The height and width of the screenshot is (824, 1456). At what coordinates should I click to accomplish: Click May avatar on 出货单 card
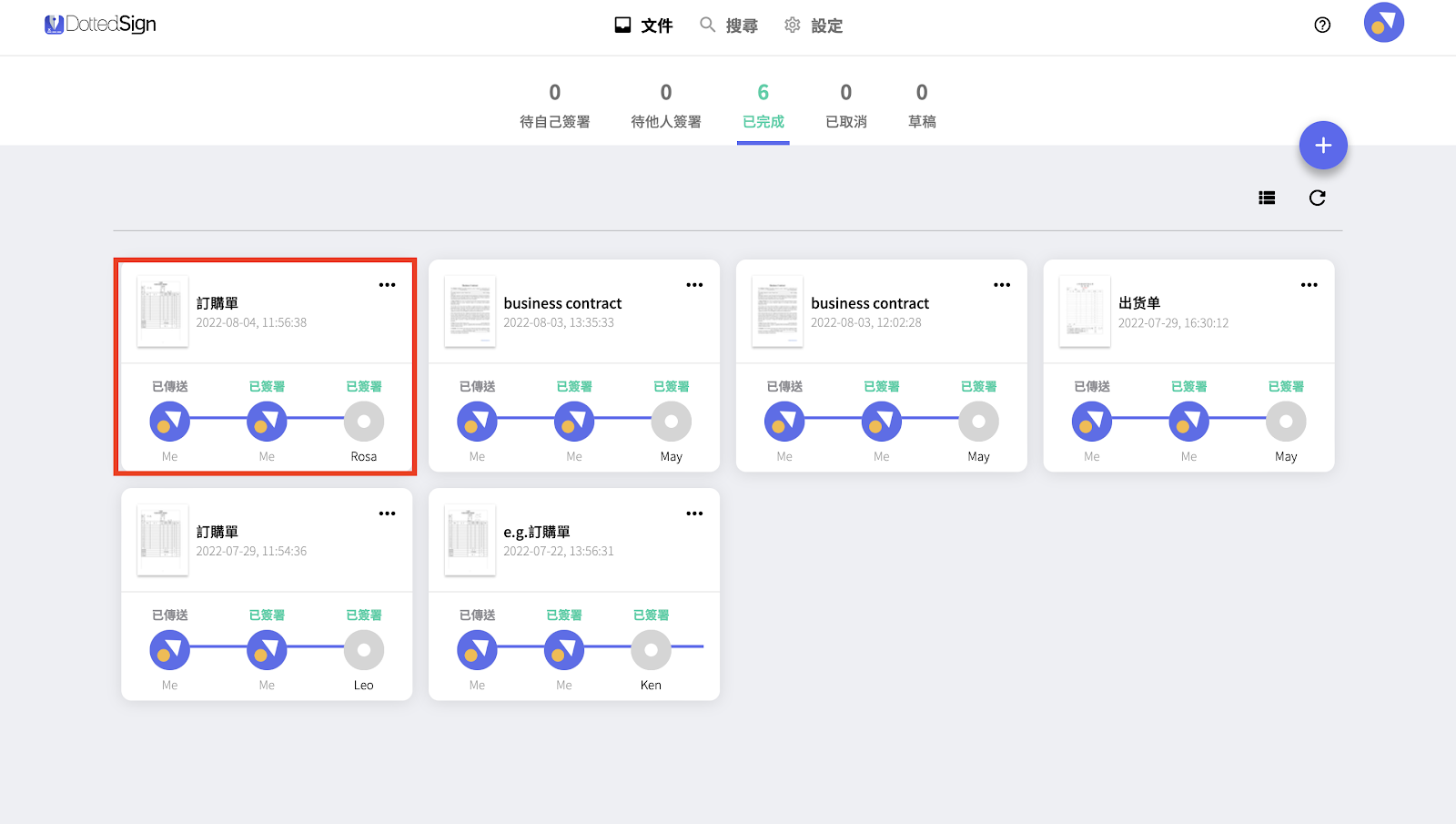click(1286, 422)
